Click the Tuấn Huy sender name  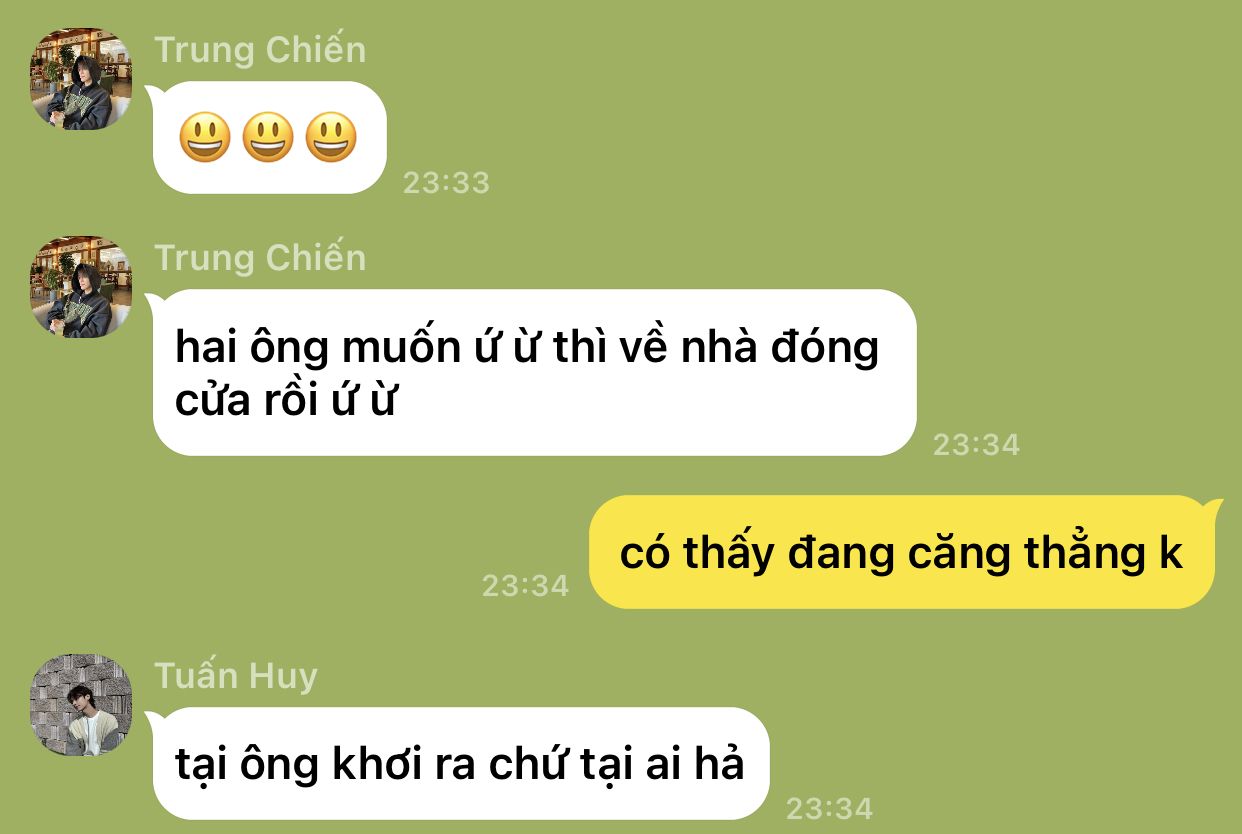236,676
